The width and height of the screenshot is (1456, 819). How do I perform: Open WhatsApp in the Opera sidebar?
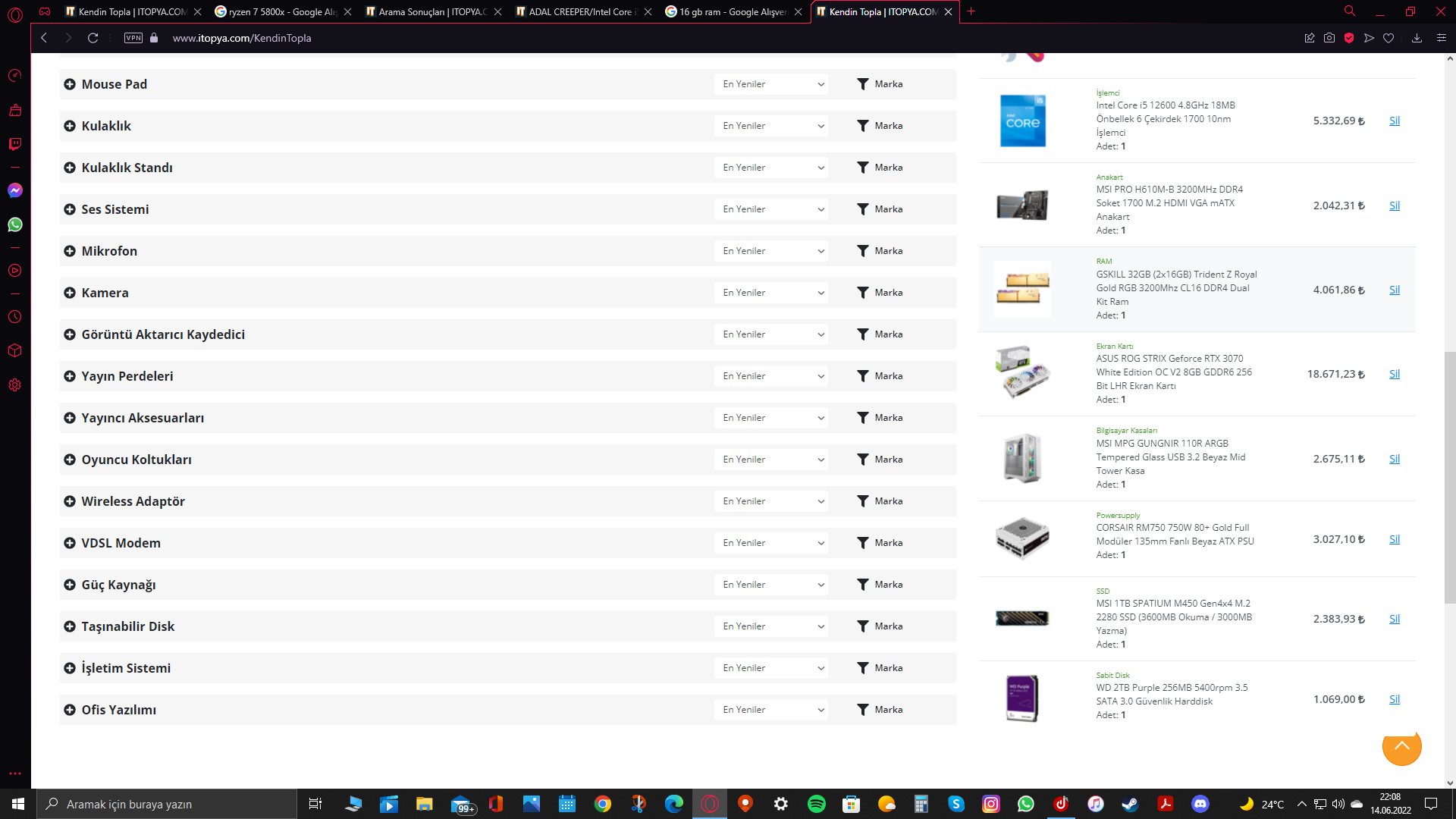point(15,224)
